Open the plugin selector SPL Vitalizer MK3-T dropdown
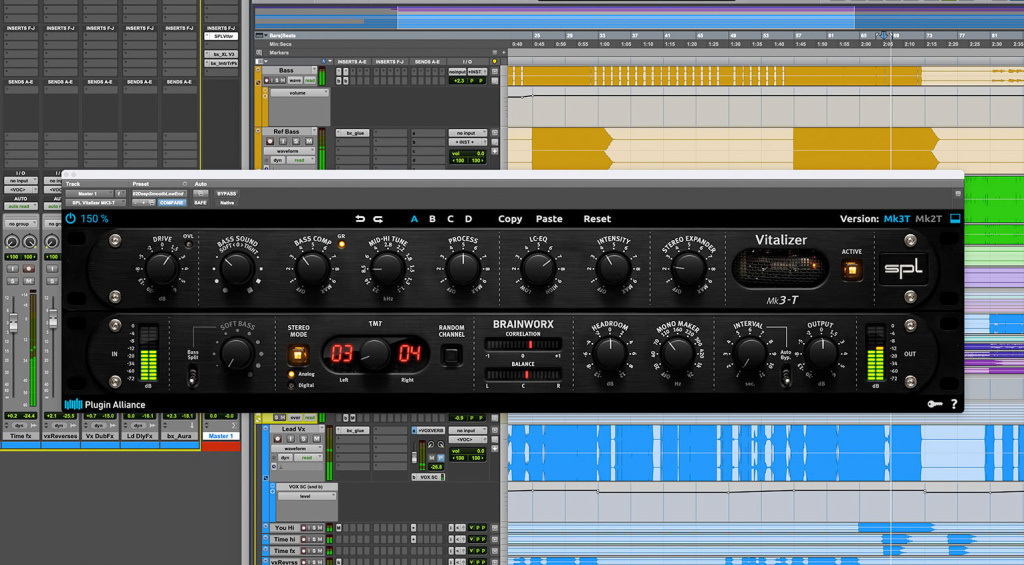This screenshot has width=1024, height=565. click(95, 203)
